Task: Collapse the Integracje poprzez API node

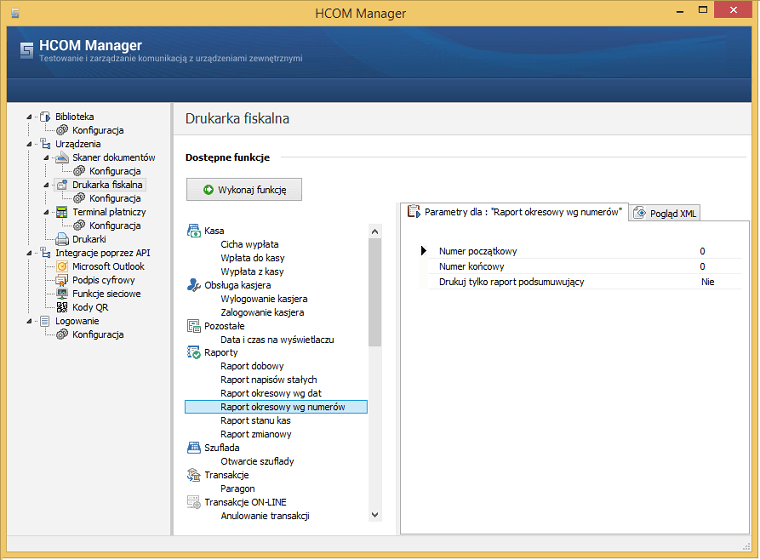Action: (x=30, y=253)
